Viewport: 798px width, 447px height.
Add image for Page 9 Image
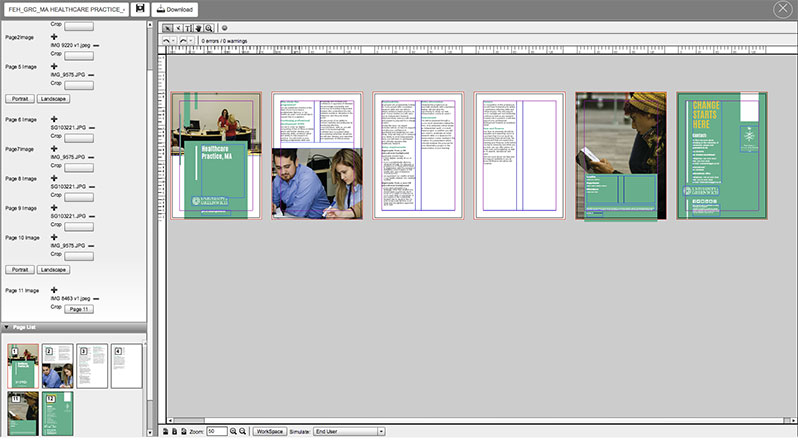(x=54, y=208)
